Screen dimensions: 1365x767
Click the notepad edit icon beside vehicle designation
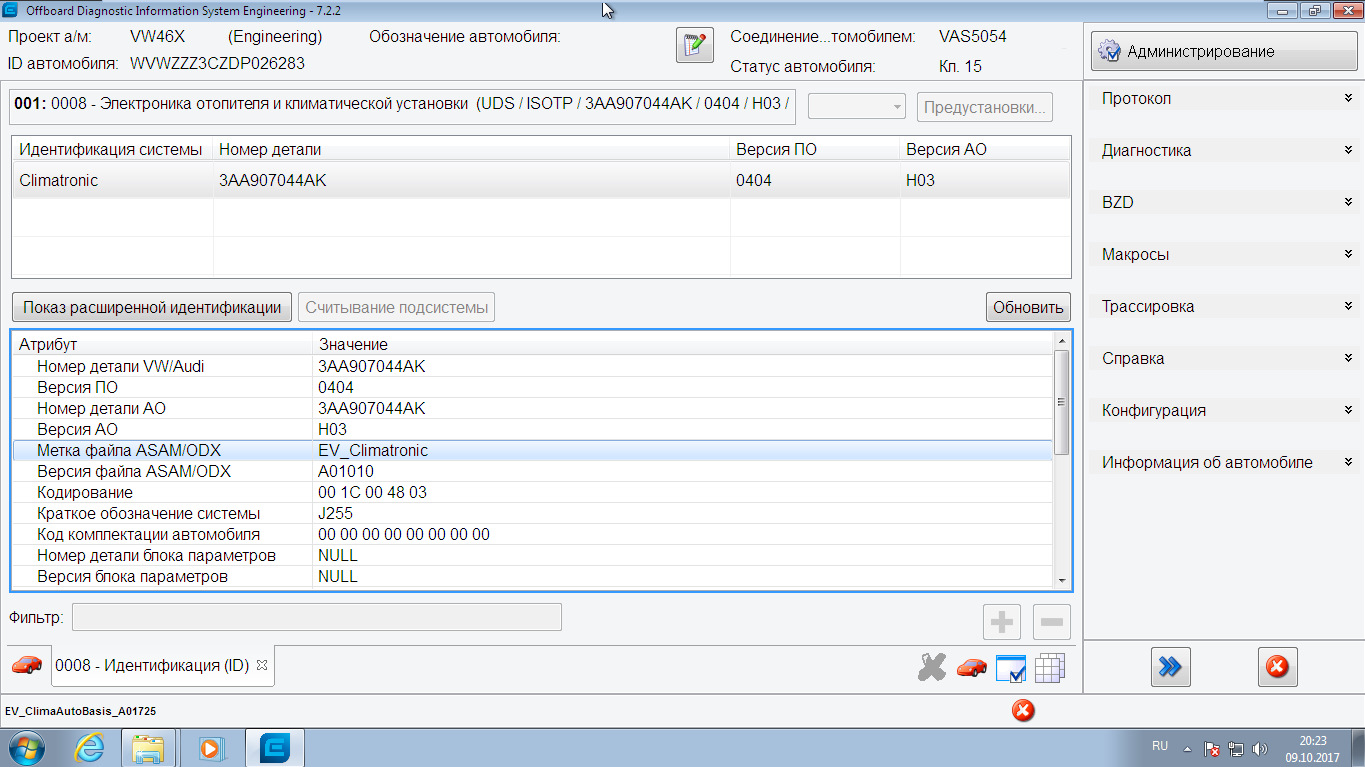(x=695, y=46)
